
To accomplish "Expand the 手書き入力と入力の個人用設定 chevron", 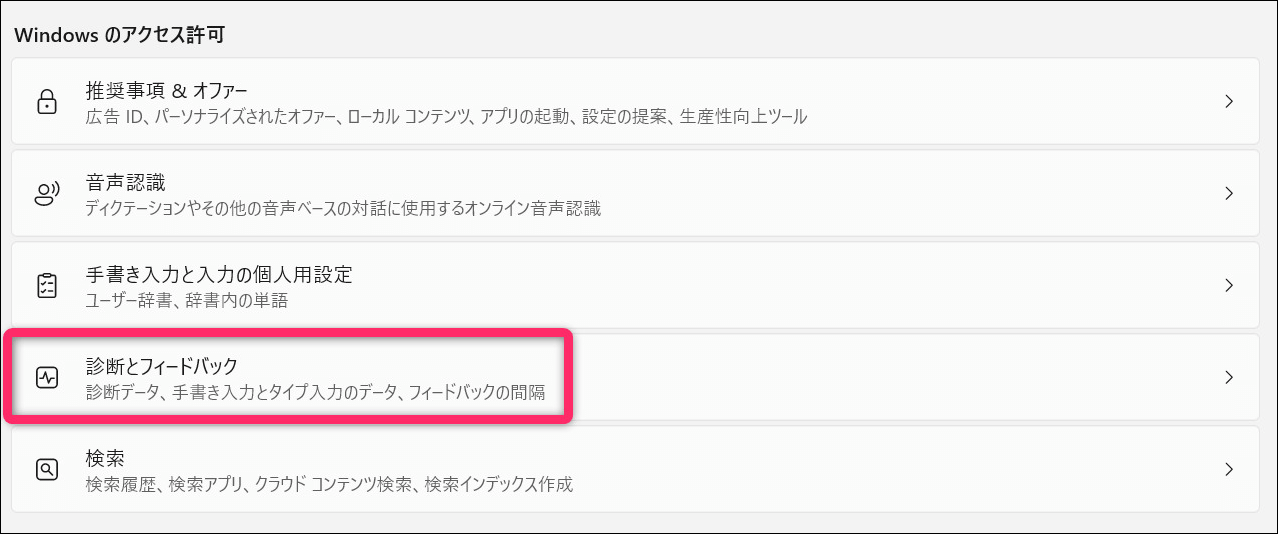I will [x=1229, y=286].
